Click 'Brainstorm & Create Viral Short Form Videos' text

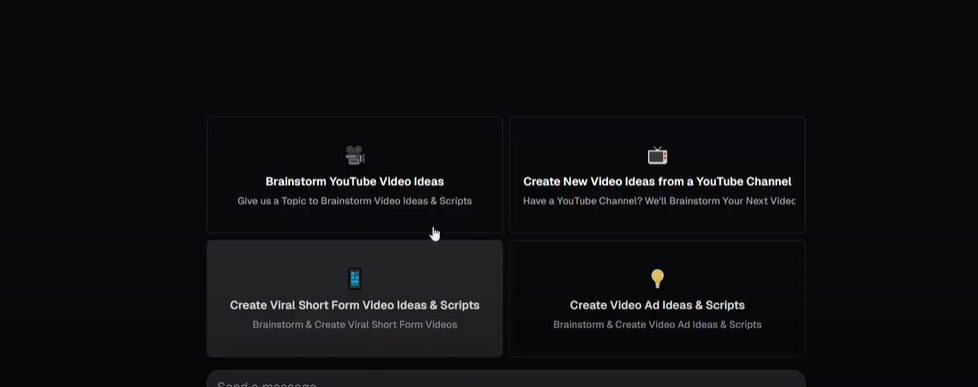coord(355,325)
